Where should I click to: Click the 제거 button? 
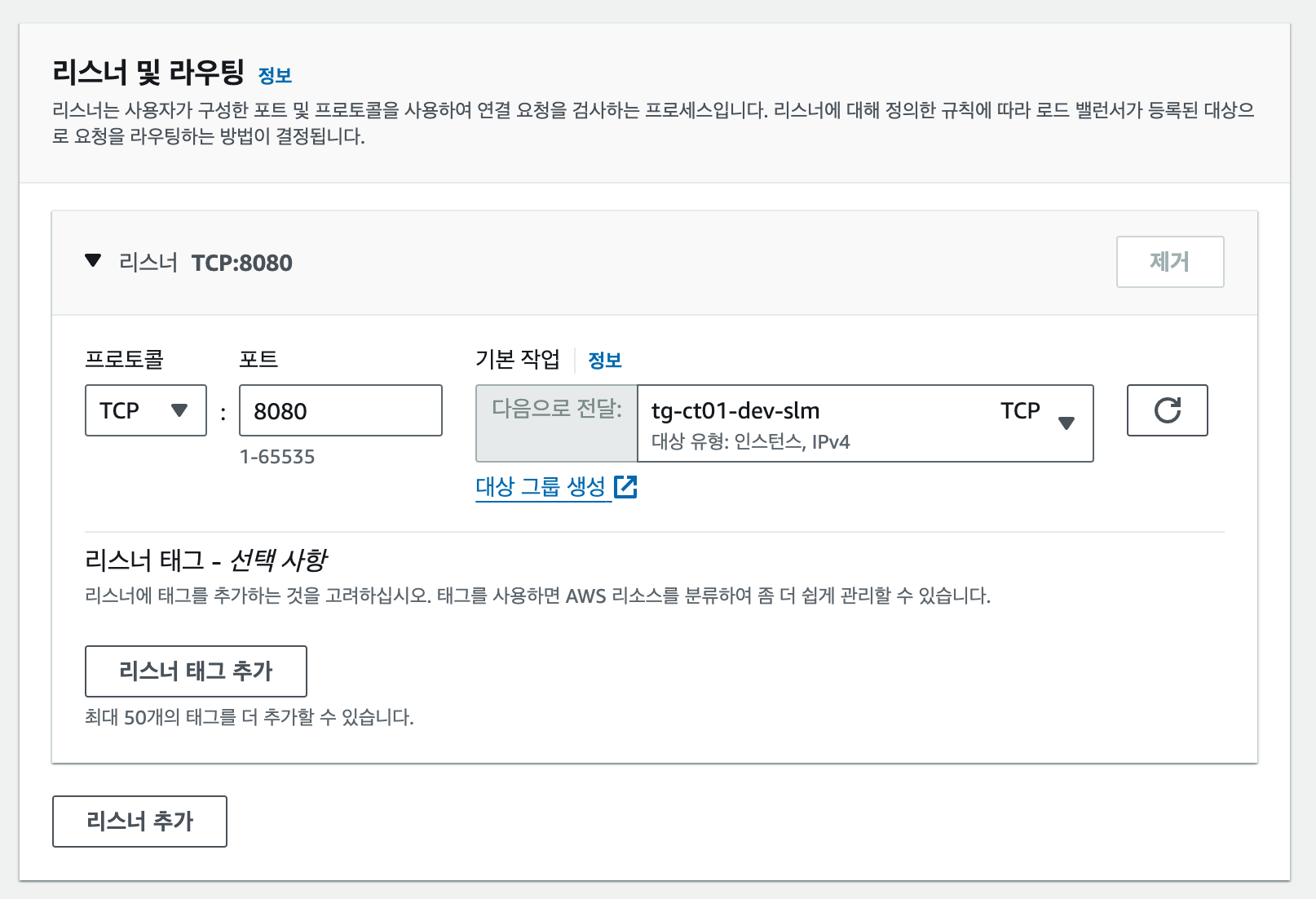(1169, 262)
